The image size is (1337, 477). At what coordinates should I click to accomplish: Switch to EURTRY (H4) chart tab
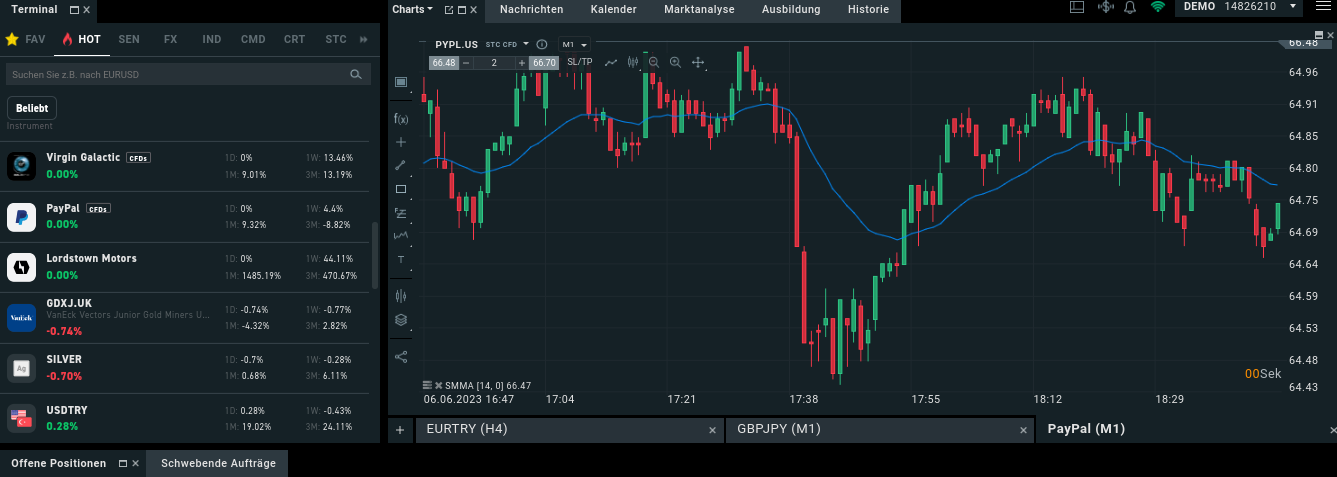568,430
